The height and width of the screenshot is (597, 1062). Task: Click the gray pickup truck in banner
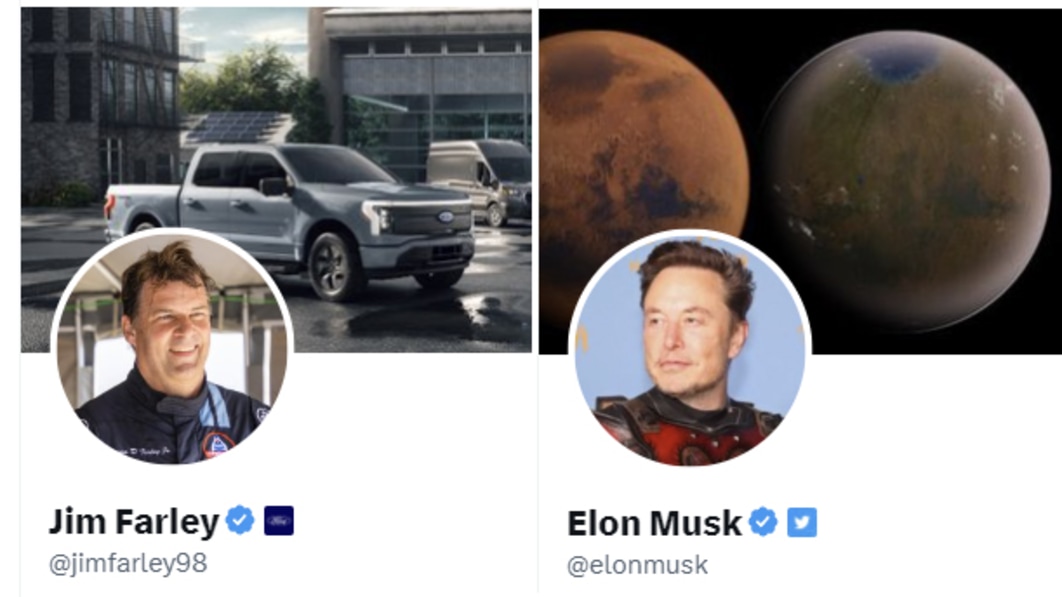click(x=290, y=218)
